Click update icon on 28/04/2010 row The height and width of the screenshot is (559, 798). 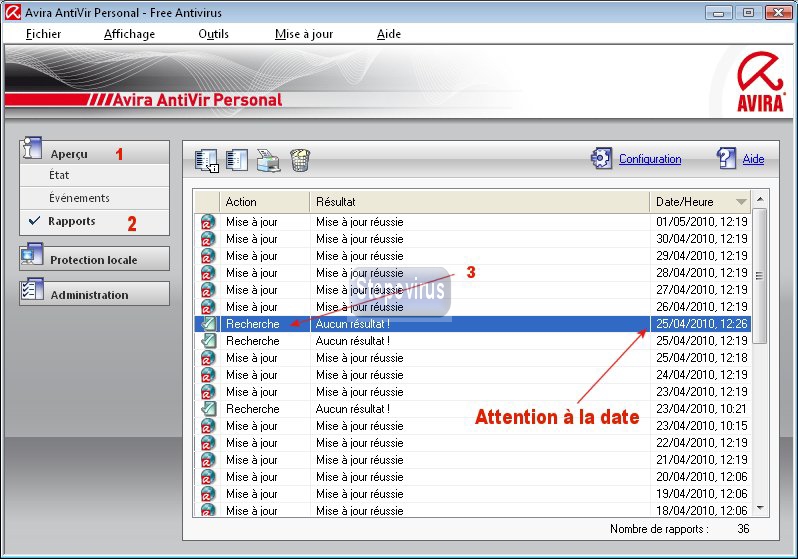[x=208, y=273]
